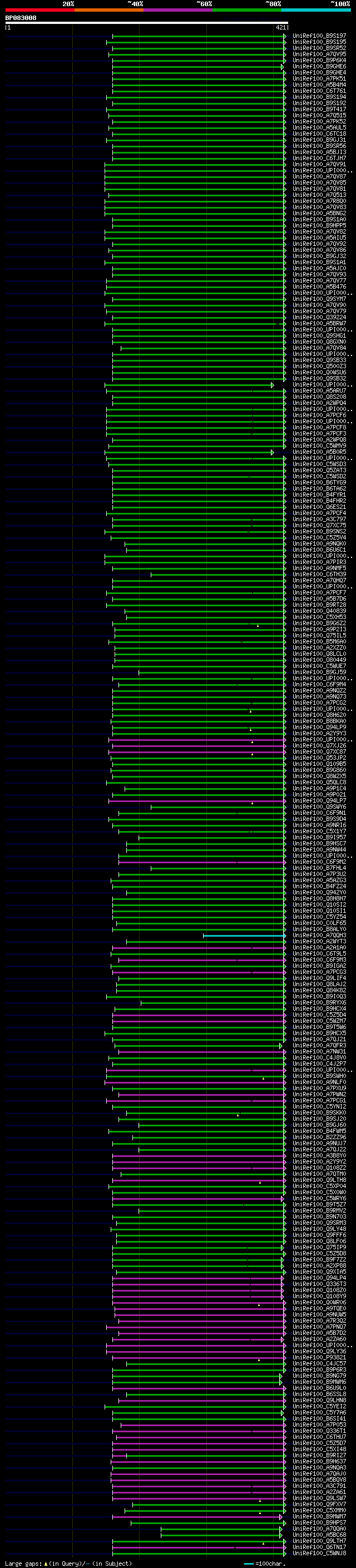Click the UniRef100_A7QQA0 hit label

pyautogui.click(x=319, y=1529)
